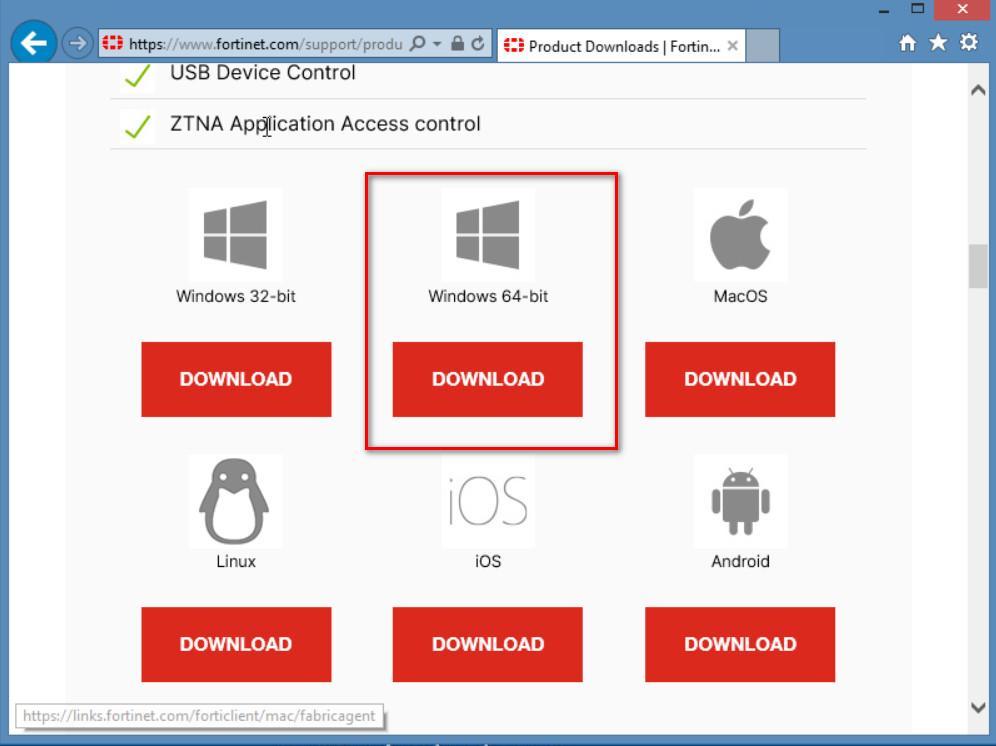
Task: Download the Linux installer
Action: (236, 644)
